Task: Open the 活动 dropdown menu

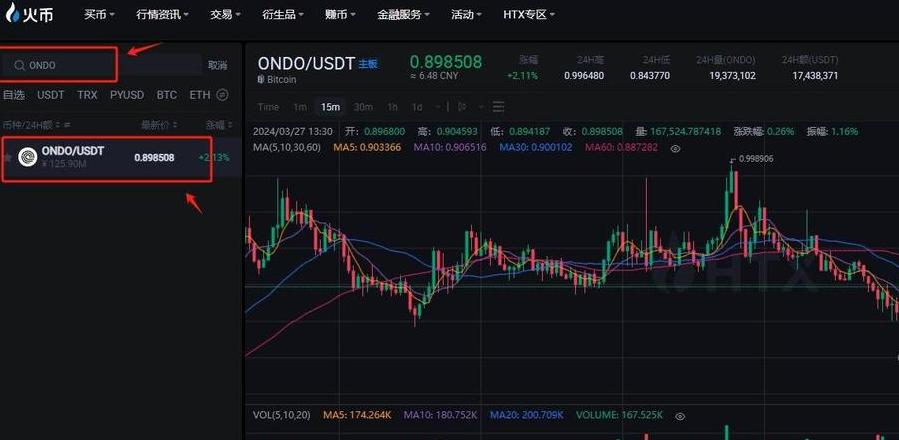Action: (x=466, y=14)
